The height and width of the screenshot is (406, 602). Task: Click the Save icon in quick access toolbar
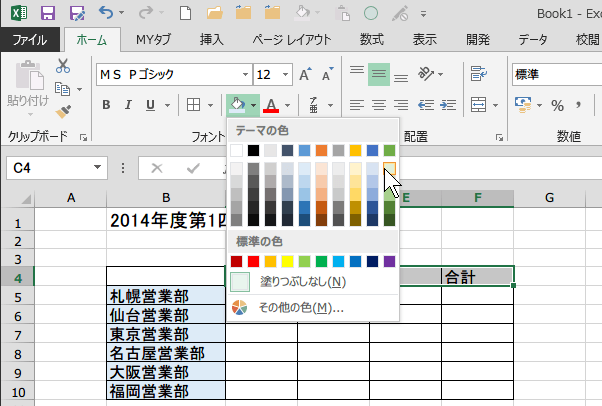(48, 14)
